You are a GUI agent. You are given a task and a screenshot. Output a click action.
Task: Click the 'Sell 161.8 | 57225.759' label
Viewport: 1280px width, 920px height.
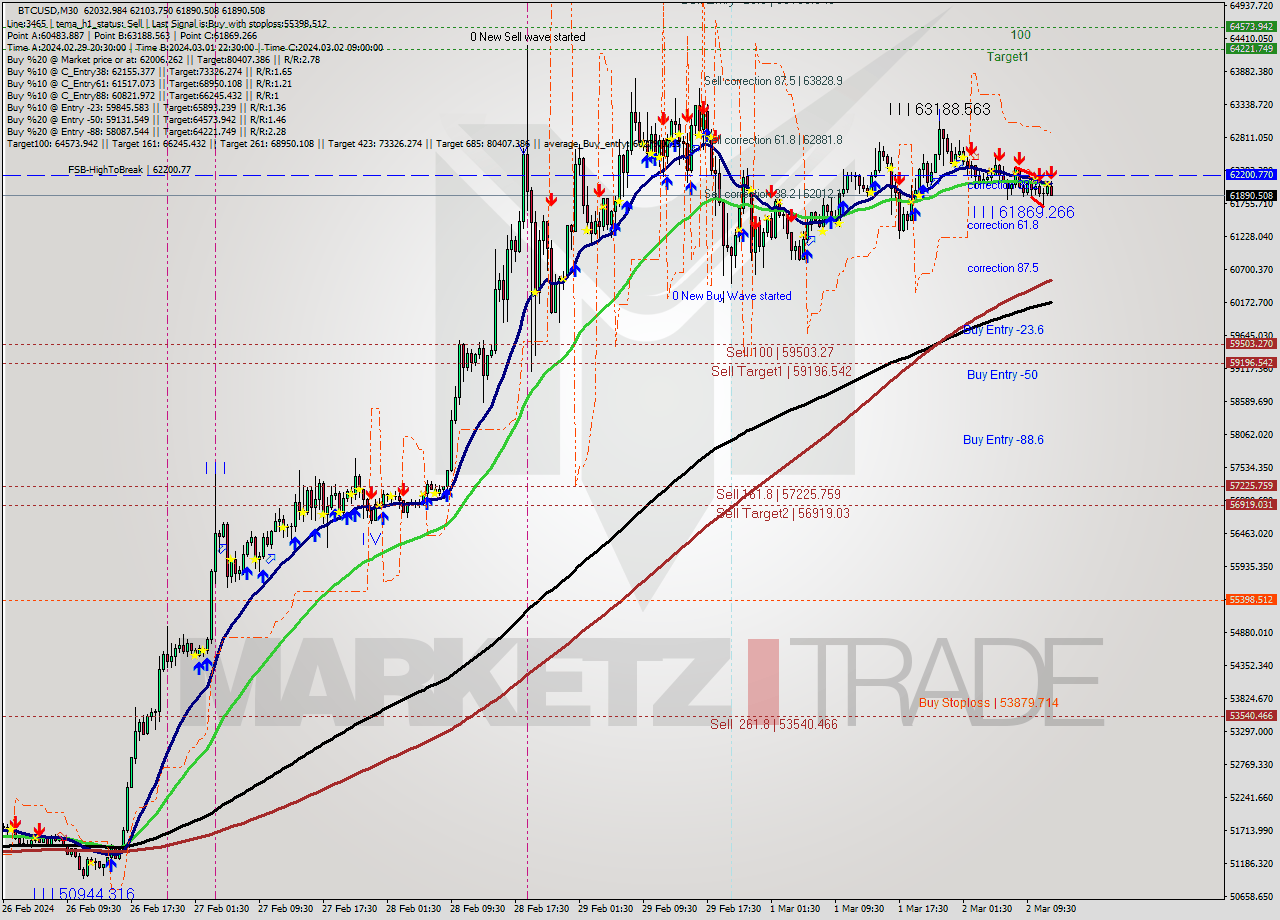[778, 494]
